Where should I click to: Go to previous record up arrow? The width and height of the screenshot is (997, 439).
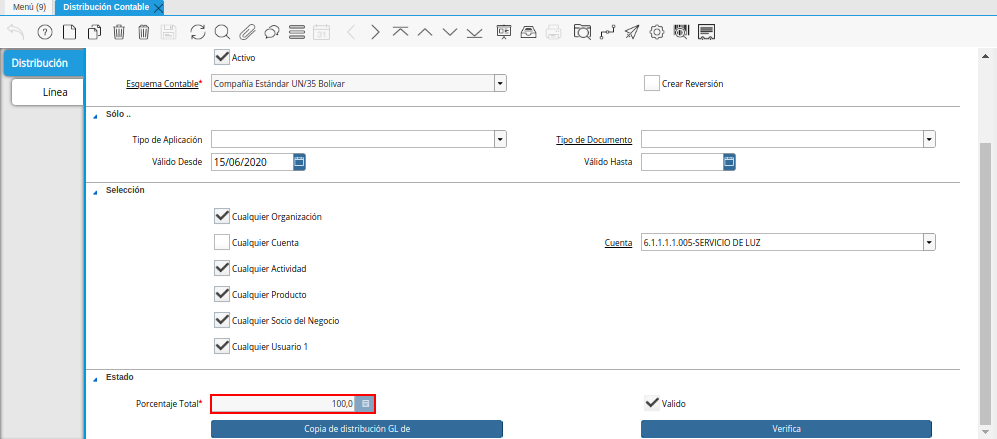pyautogui.click(x=425, y=32)
